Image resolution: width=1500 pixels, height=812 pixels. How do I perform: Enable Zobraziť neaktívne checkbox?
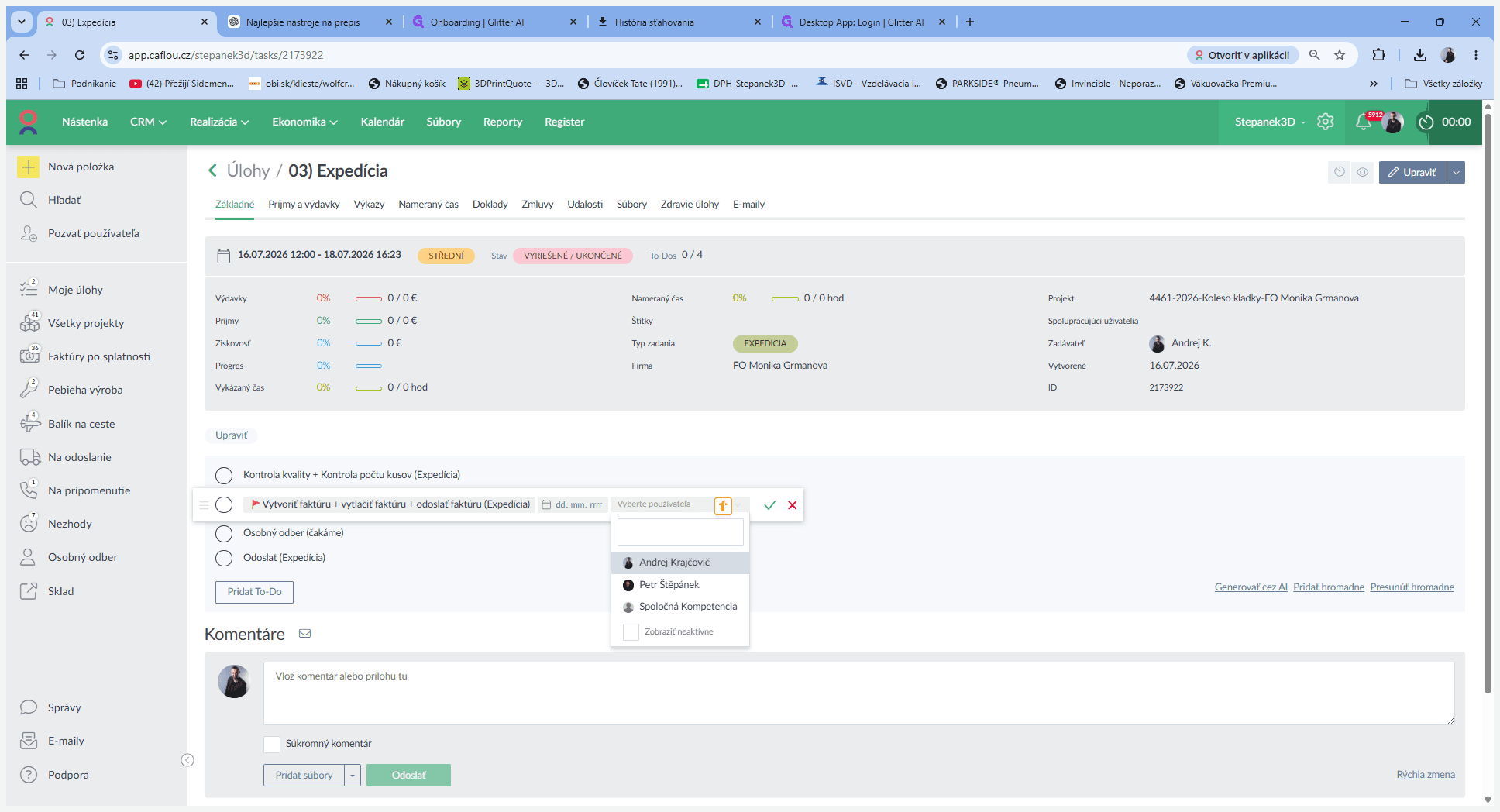click(x=631, y=632)
